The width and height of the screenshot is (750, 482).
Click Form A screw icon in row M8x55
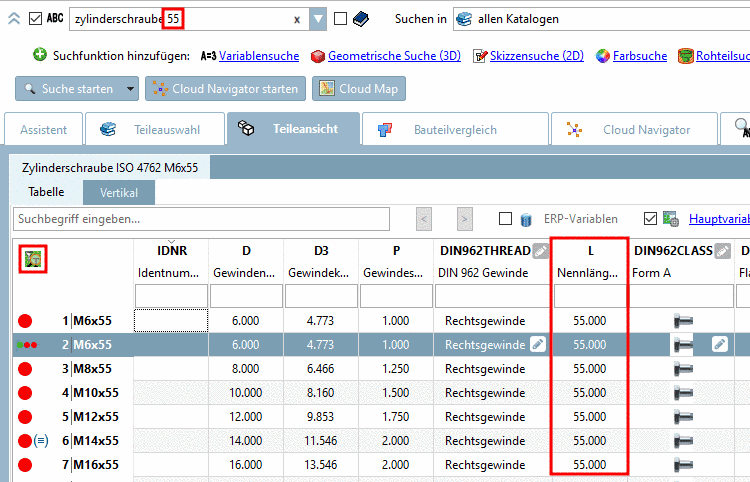(x=683, y=369)
